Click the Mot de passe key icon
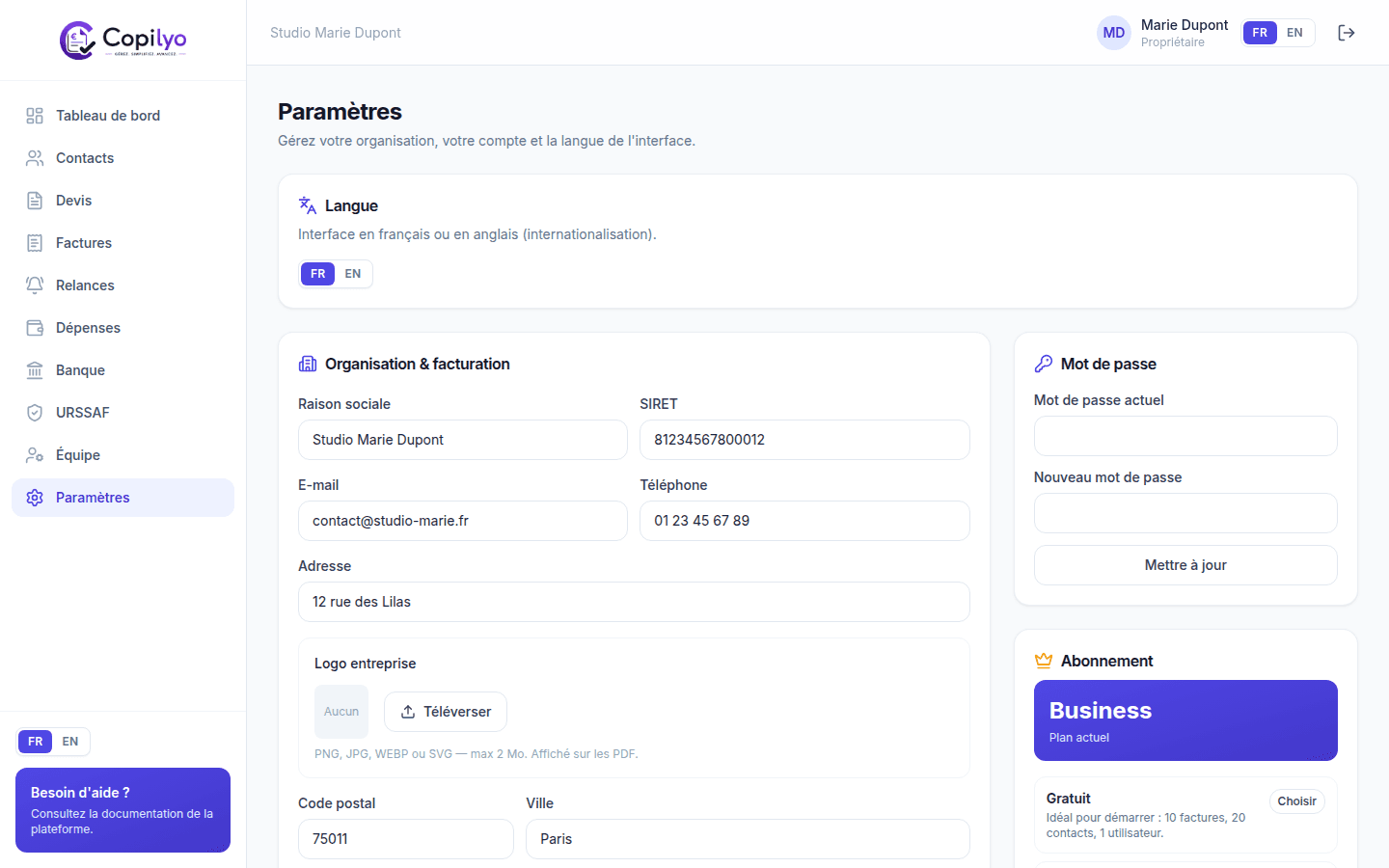Image resolution: width=1389 pixels, height=868 pixels. (x=1044, y=364)
